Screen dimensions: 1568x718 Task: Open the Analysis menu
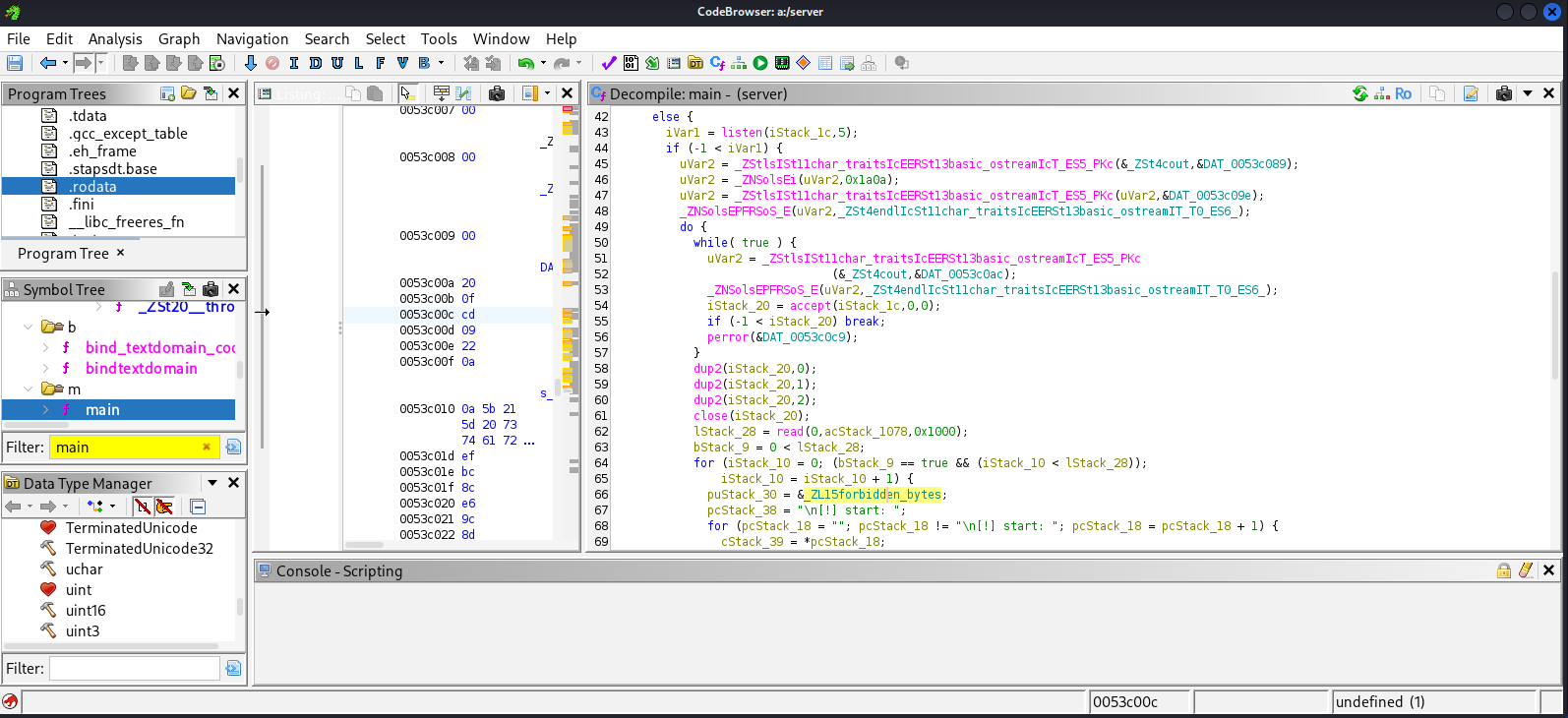point(115,39)
